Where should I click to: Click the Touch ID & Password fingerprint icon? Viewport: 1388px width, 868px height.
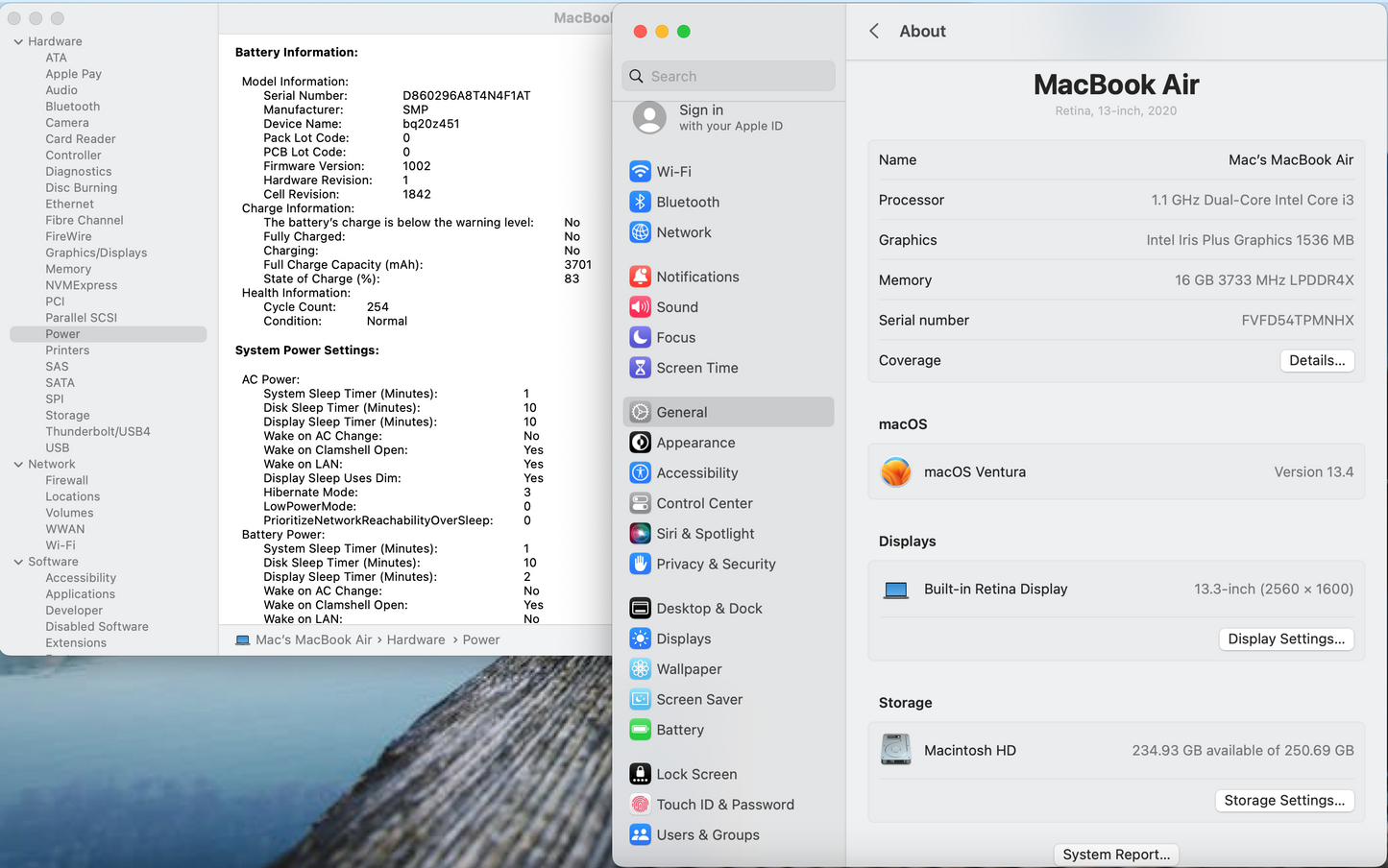coord(640,805)
